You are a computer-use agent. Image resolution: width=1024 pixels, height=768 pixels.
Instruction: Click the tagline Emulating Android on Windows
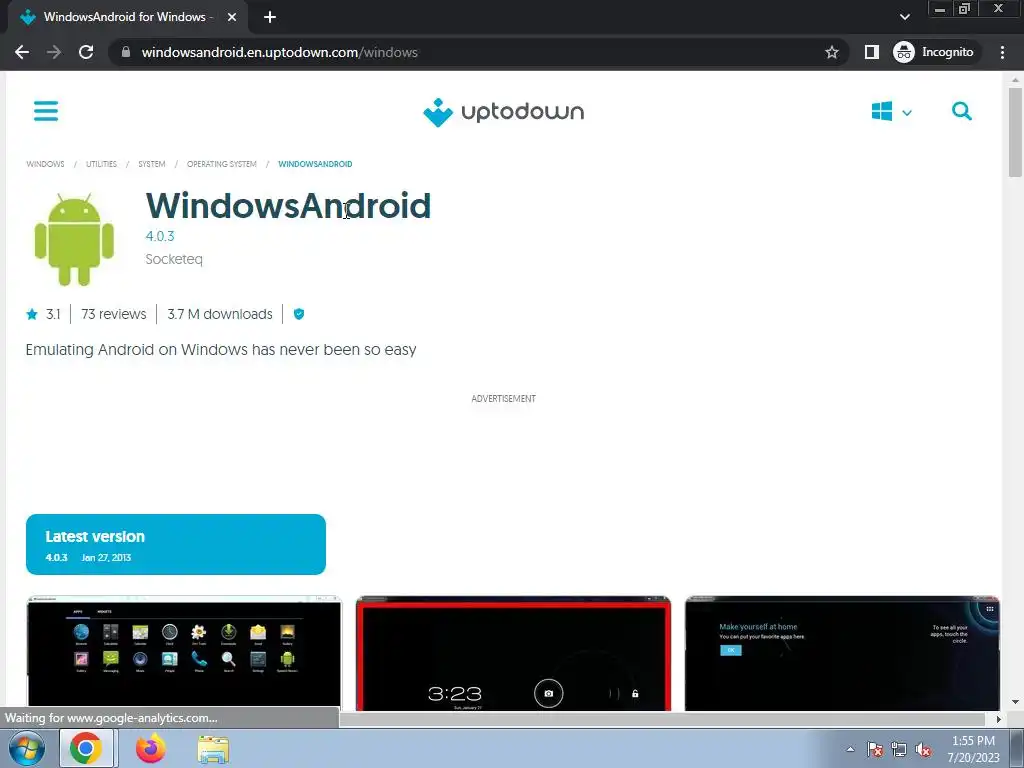(x=221, y=350)
